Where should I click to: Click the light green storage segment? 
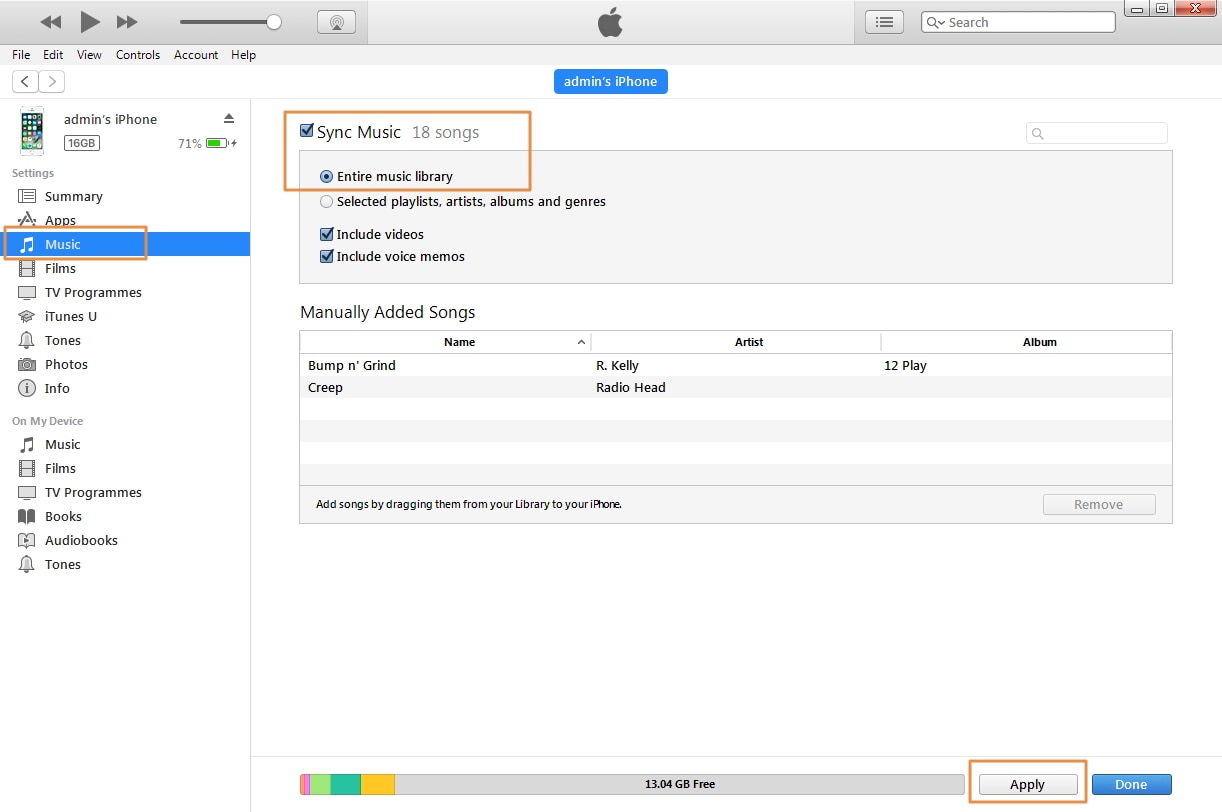click(x=320, y=784)
